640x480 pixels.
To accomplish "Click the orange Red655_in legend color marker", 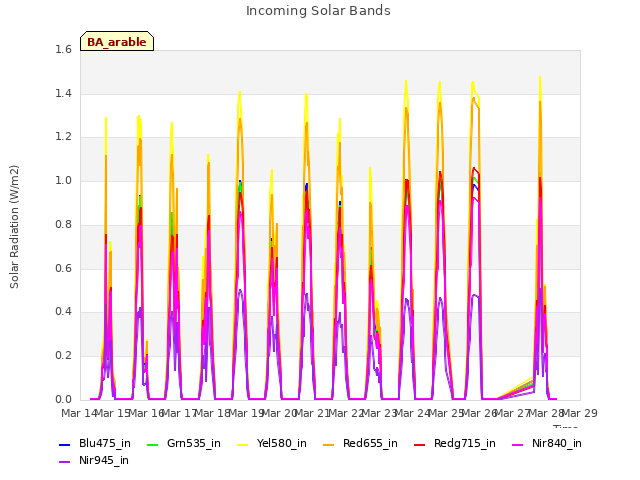I will click(x=329, y=444).
